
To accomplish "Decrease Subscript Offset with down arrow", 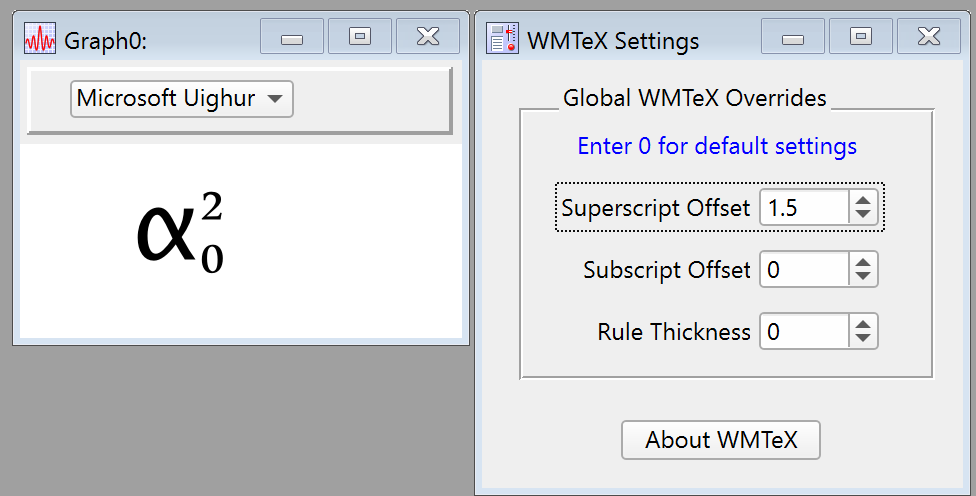I will coord(863,278).
